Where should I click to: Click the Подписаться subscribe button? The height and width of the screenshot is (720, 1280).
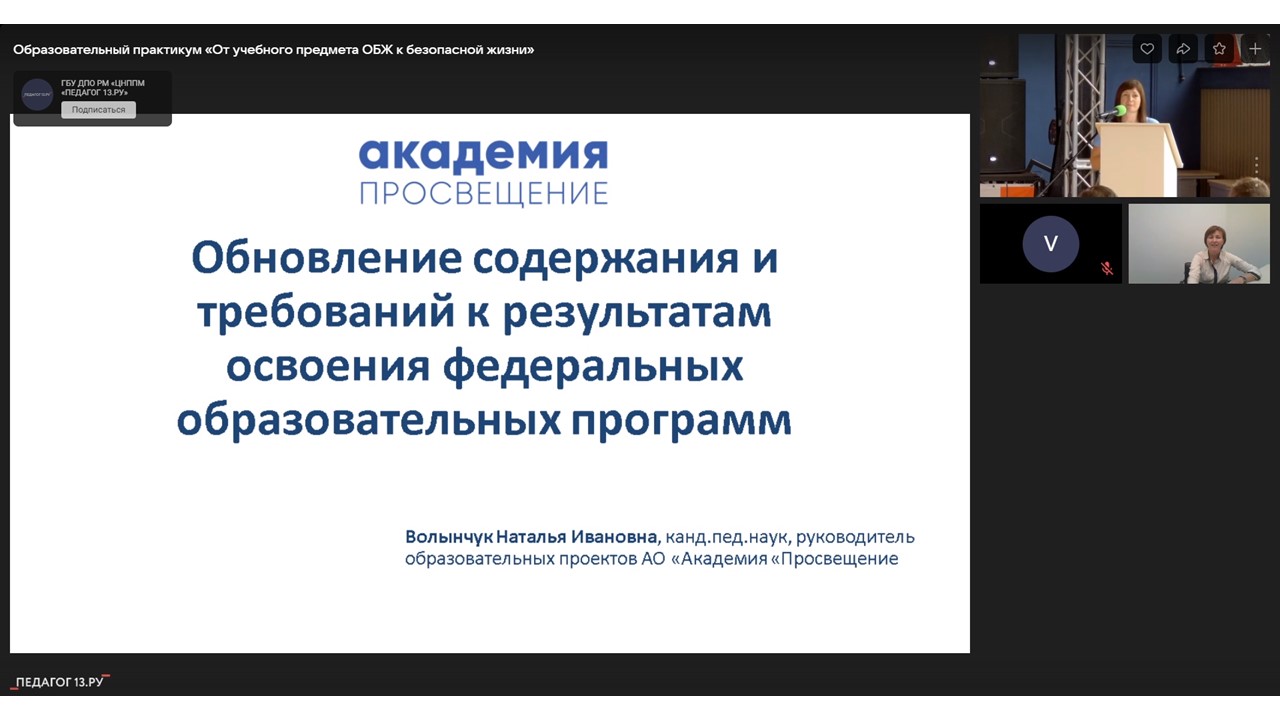coord(98,110)
